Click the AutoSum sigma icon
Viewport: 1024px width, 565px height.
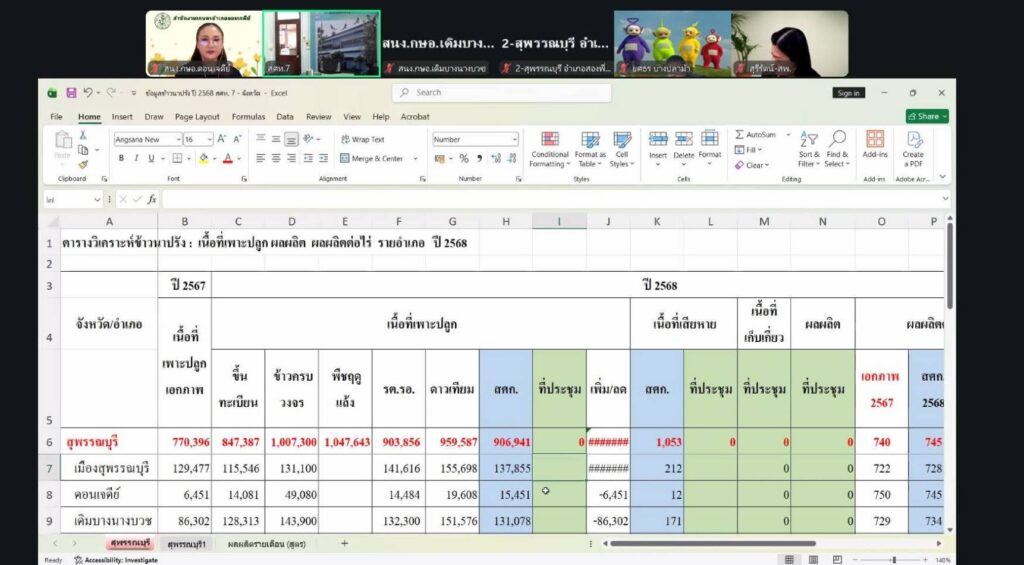click(740, 135)
